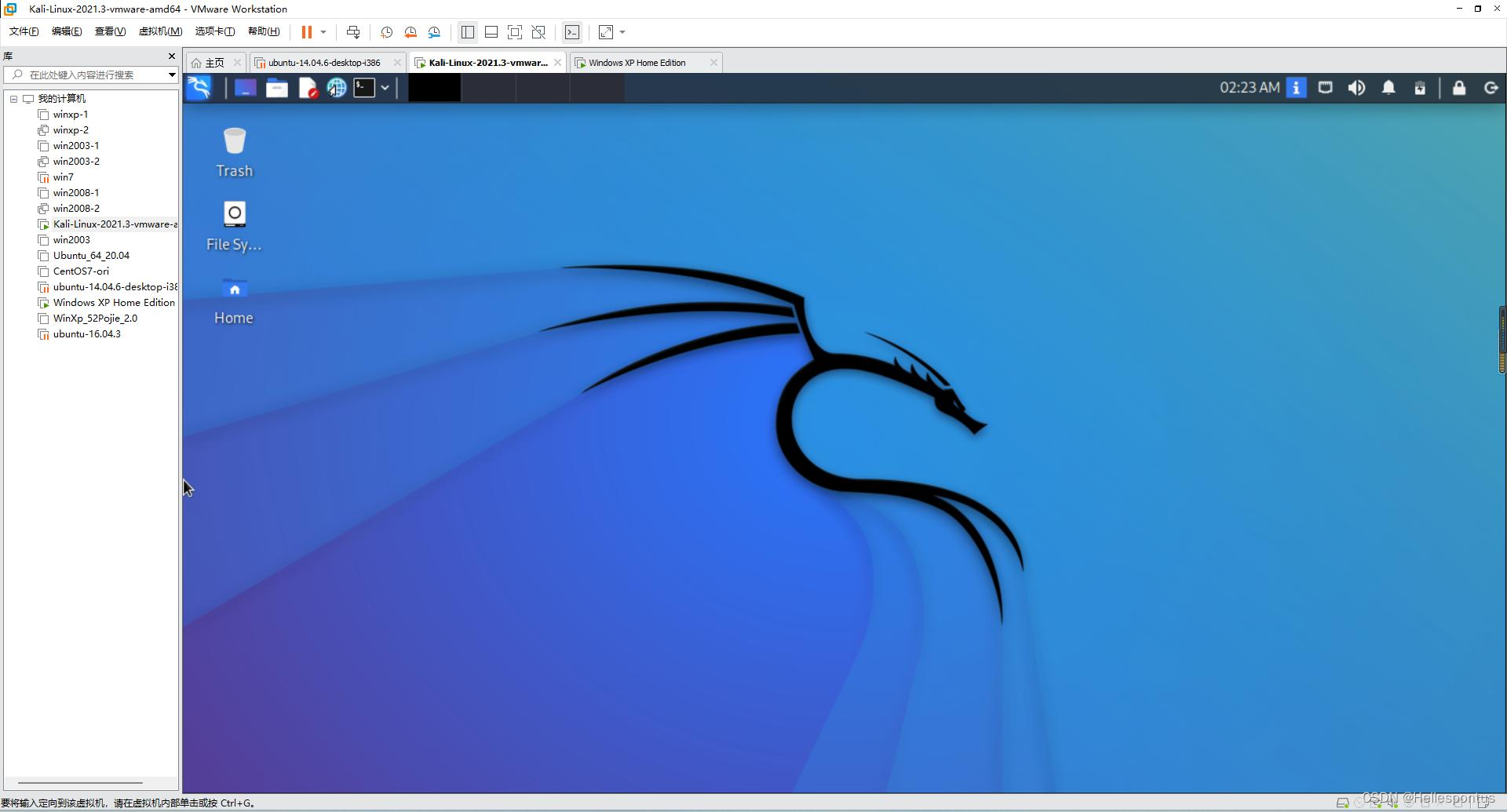Close the Windows XP Home Edition tab

coord(713,63)
